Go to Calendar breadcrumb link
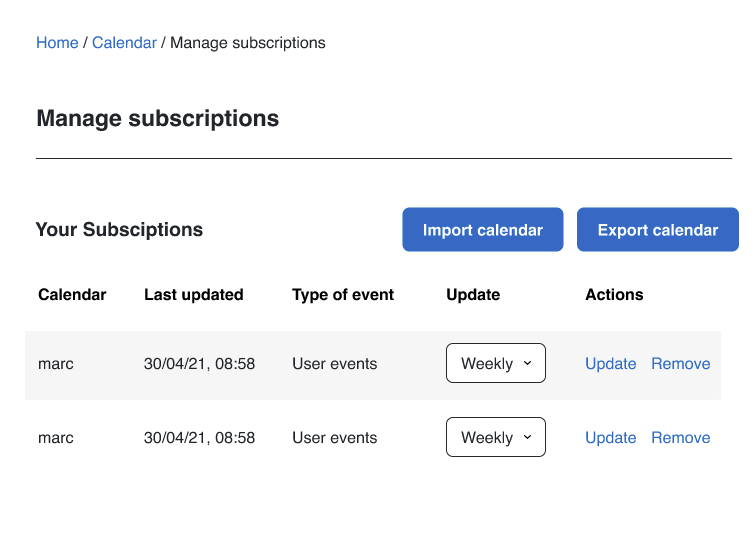Viewport: 755px width, 547px height. (x=124, y=43)
